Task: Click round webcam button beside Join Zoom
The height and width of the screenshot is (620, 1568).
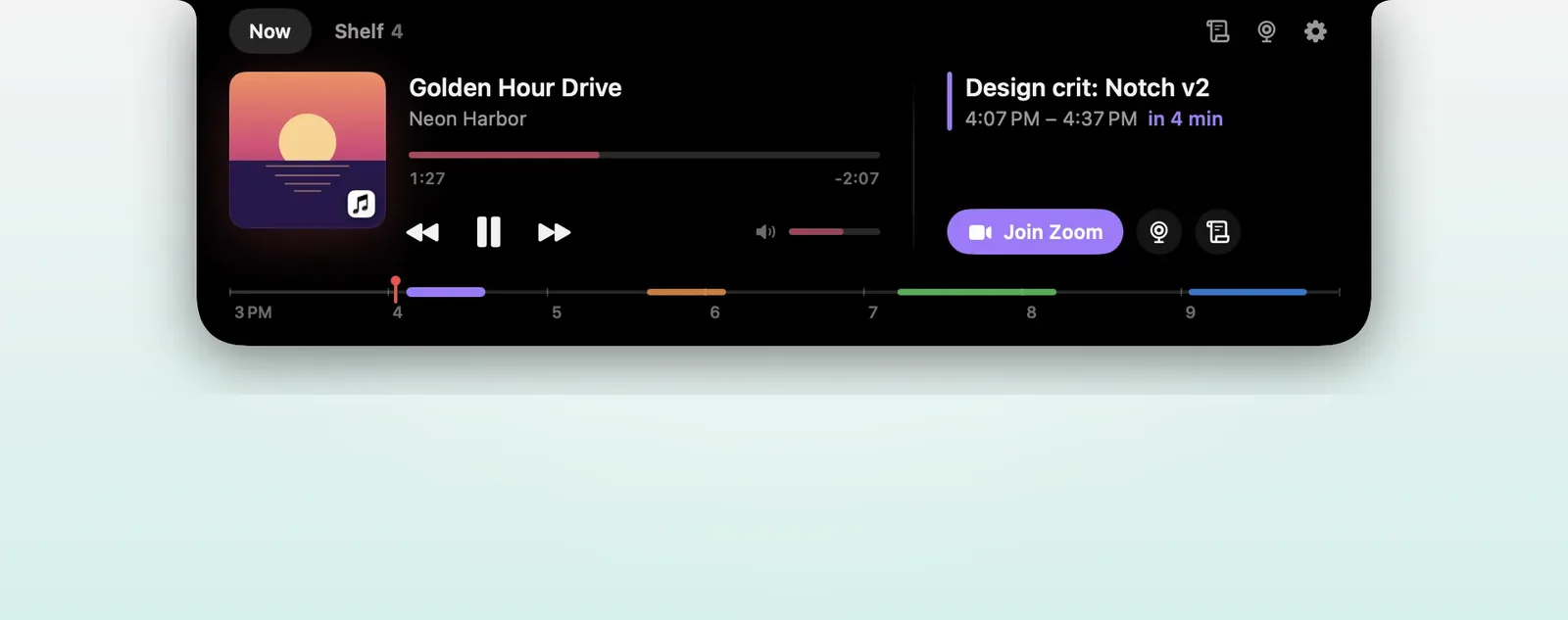Action: [1158, 232]
